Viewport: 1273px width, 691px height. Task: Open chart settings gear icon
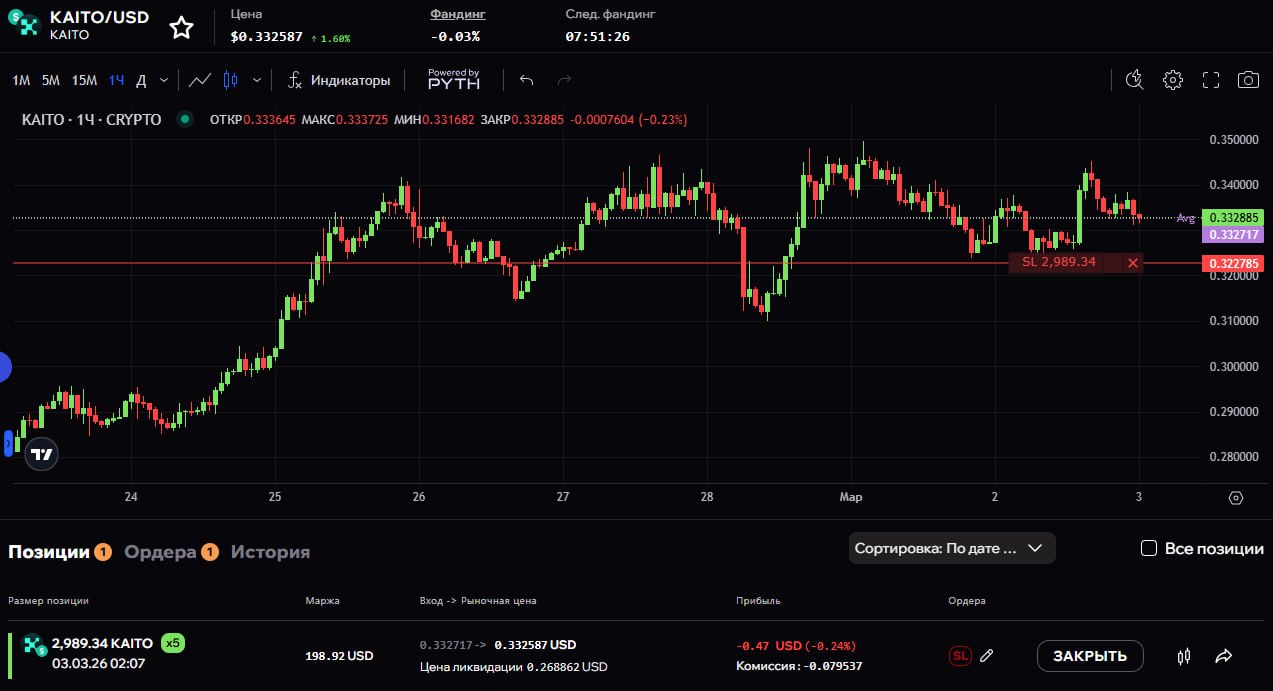1172,80
